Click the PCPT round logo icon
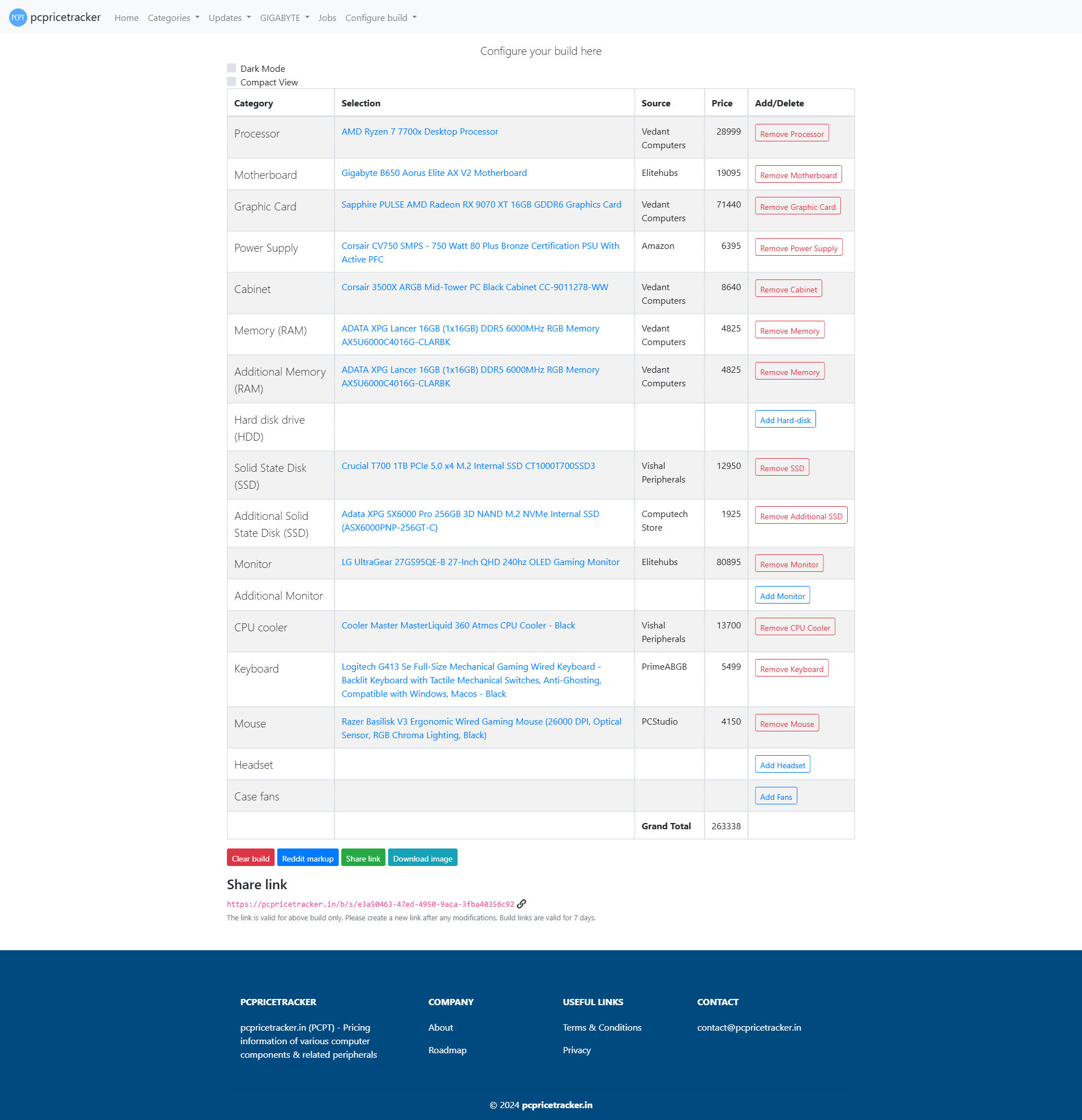This screenshot has width=1082, height=1120. coord(18,18)
